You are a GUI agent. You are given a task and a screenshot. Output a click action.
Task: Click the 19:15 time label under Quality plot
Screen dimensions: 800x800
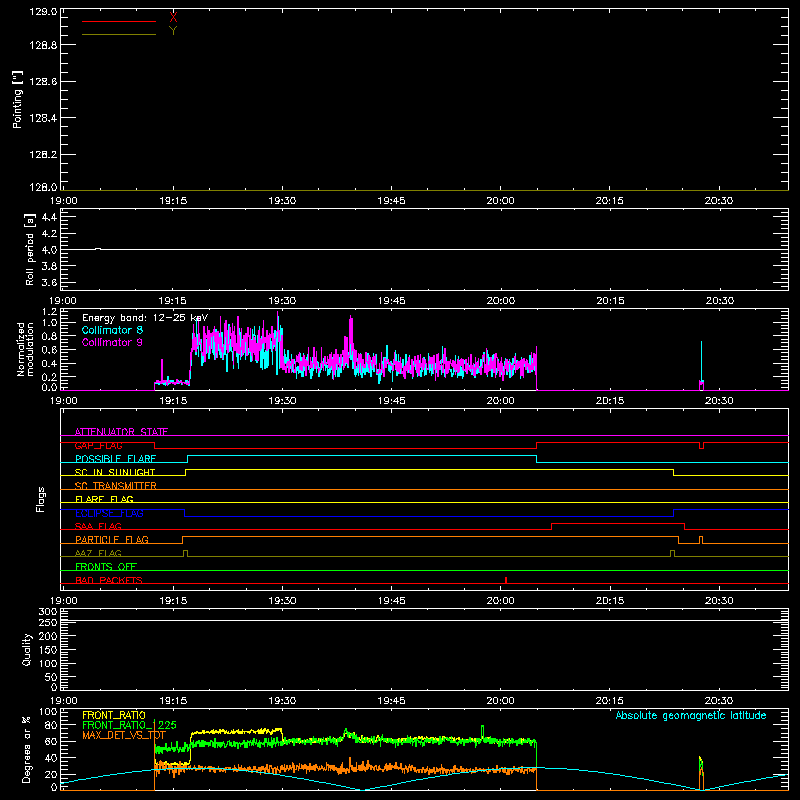pos(173,701)
